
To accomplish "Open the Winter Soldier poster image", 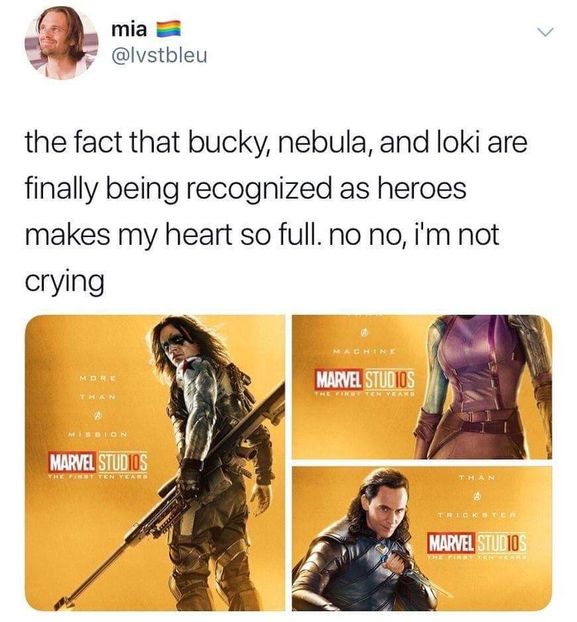I will [155, 463].
